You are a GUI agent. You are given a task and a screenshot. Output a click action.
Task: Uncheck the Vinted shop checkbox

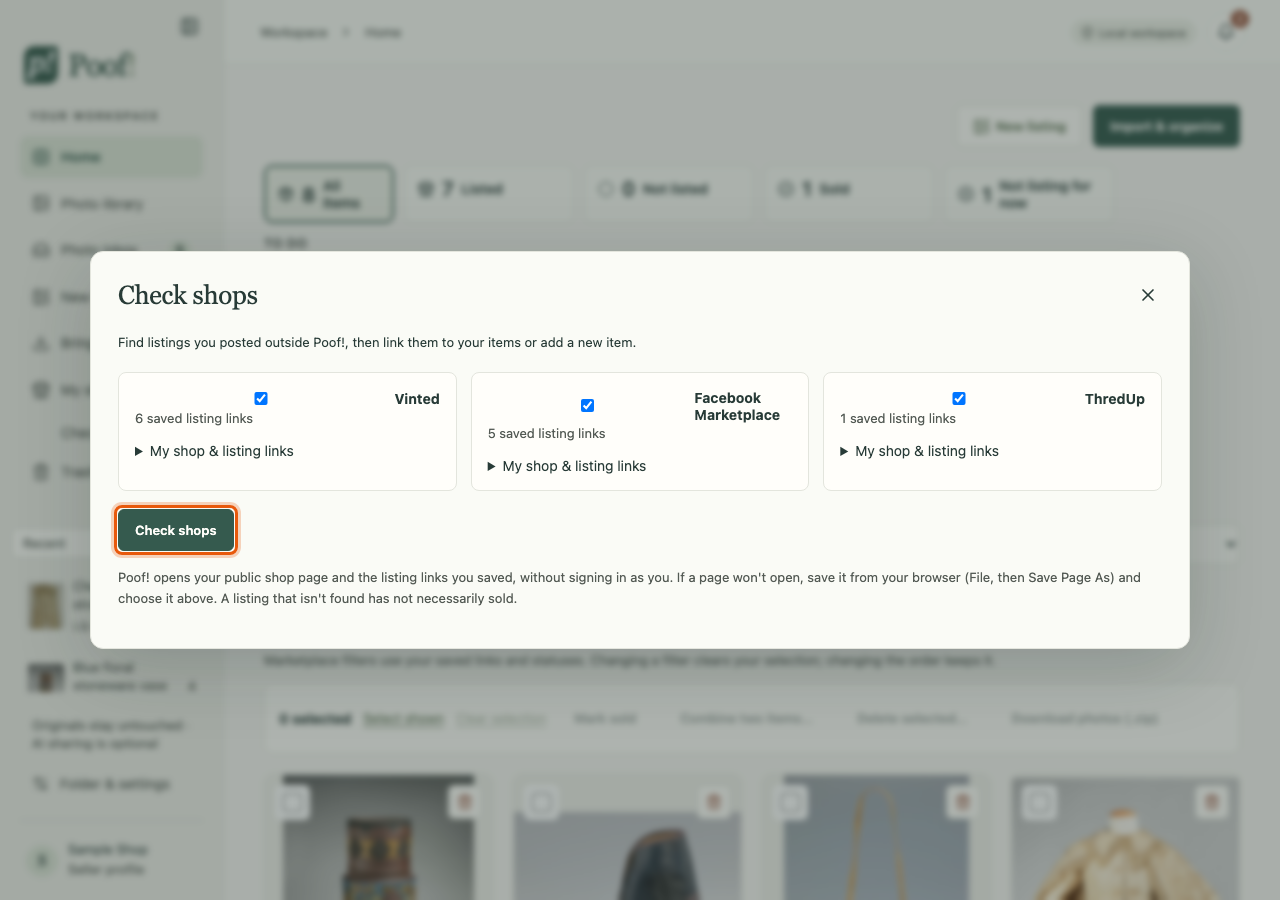[261, 398]
